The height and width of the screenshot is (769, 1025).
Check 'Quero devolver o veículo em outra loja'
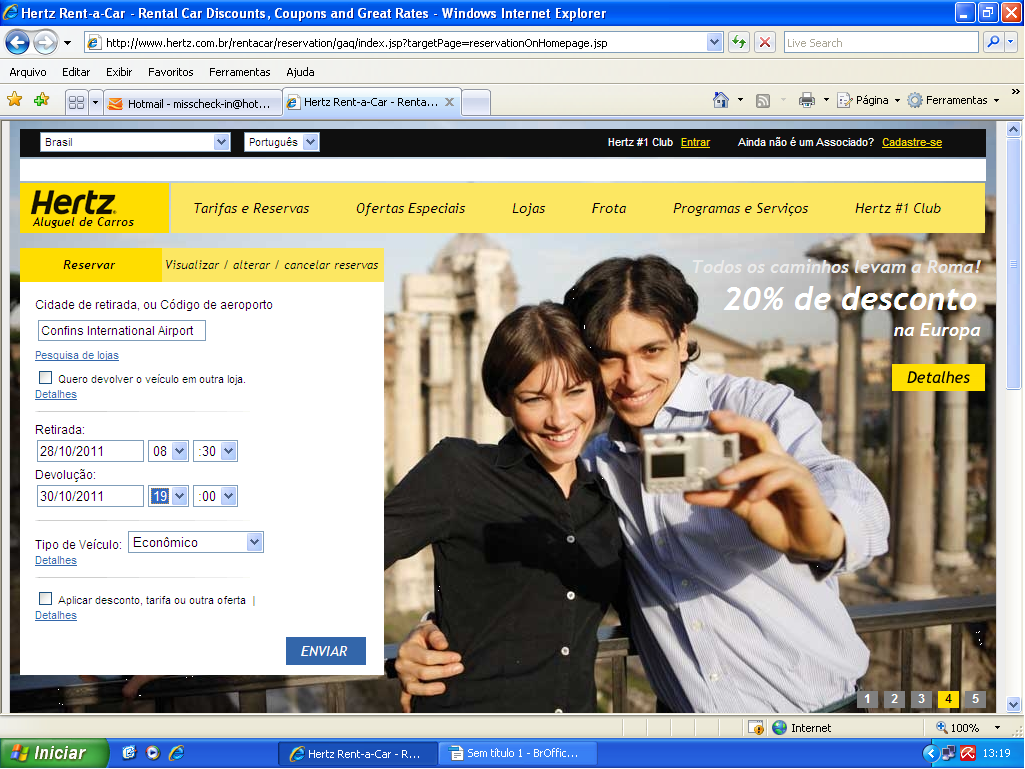coord(45,378)
